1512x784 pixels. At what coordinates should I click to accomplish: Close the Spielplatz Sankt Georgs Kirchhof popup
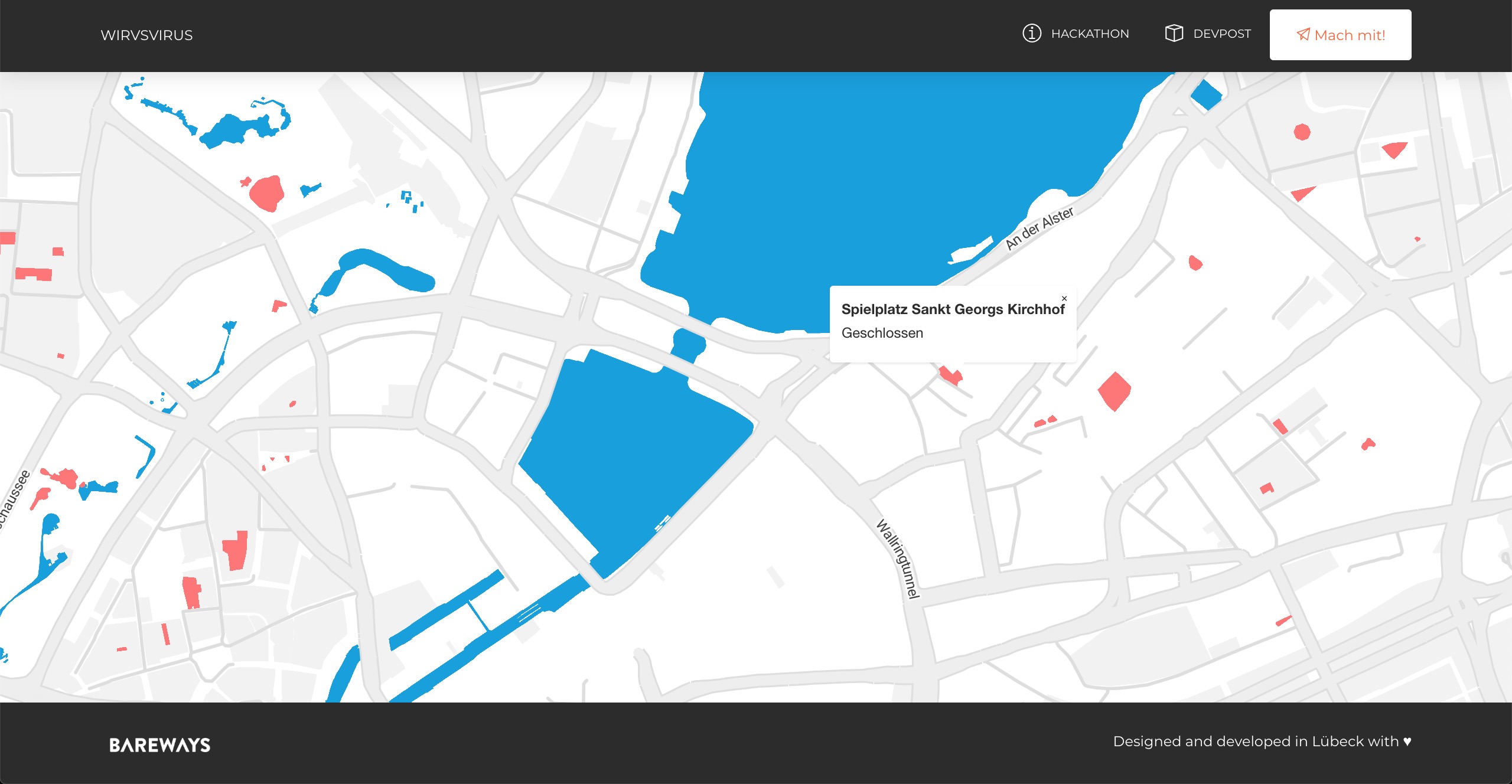point(1064,299)
